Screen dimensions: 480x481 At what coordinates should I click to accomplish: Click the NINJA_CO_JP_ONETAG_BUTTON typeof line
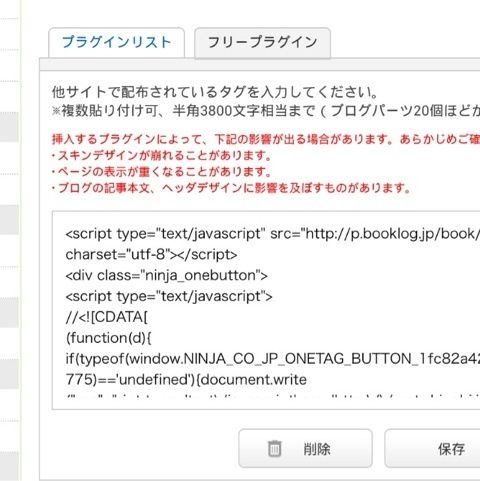click(273, 359)
